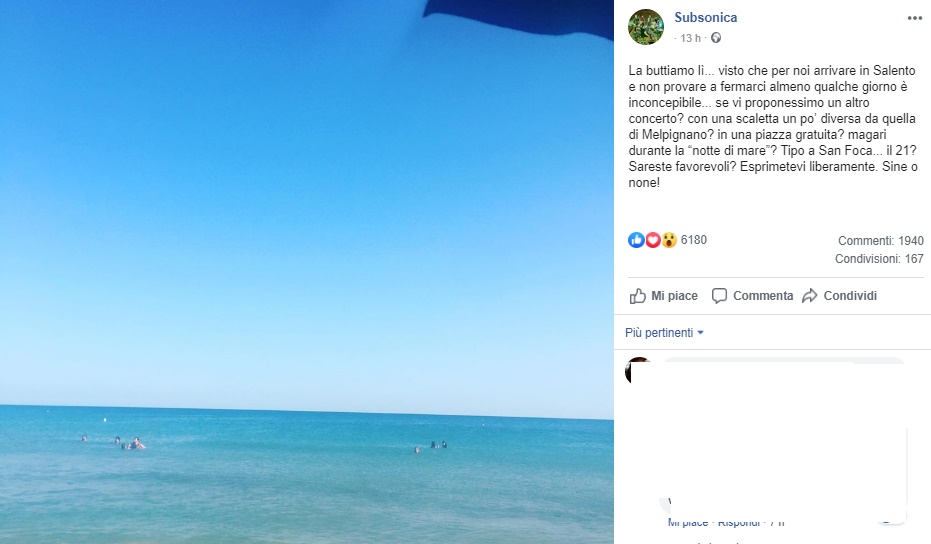
Task: Select the Commenta button text
Action: pos(763,296)
